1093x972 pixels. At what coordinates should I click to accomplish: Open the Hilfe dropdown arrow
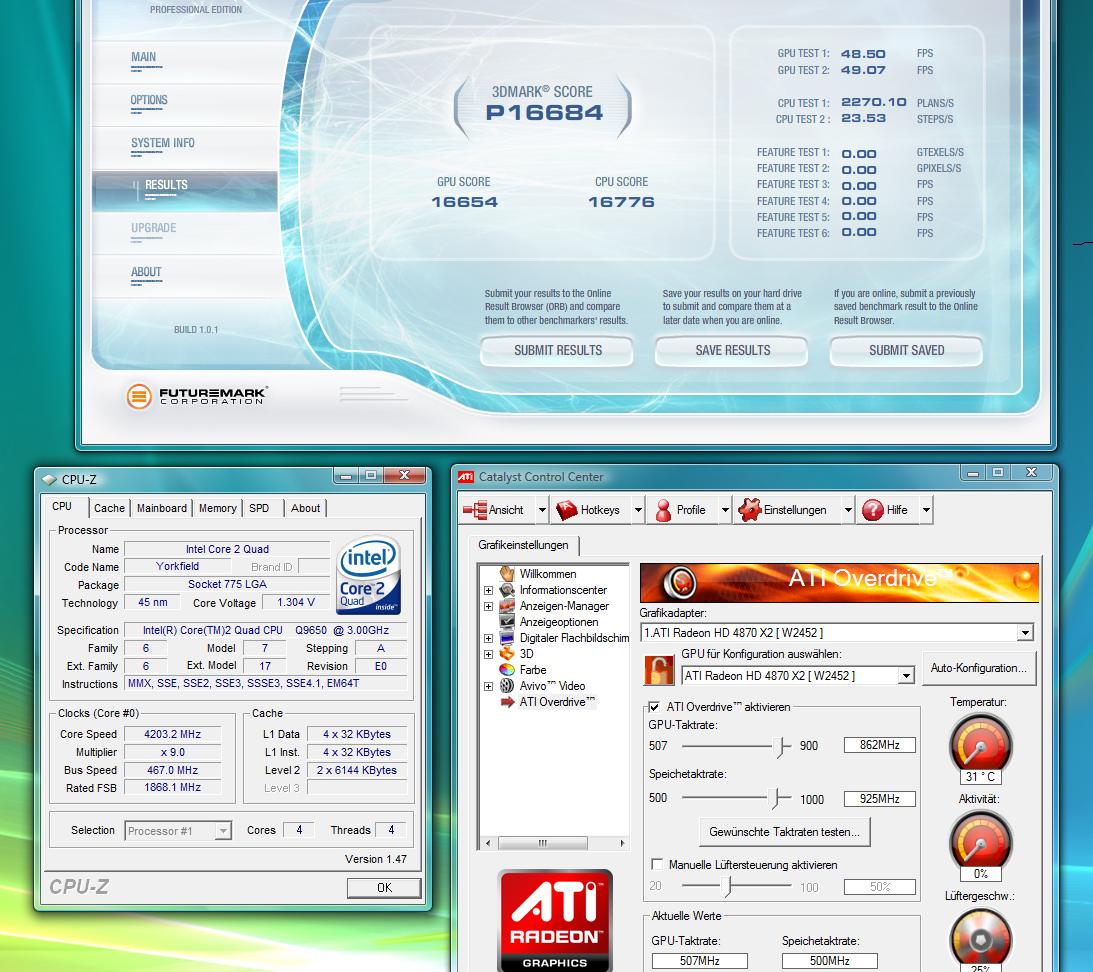point(926,510)
